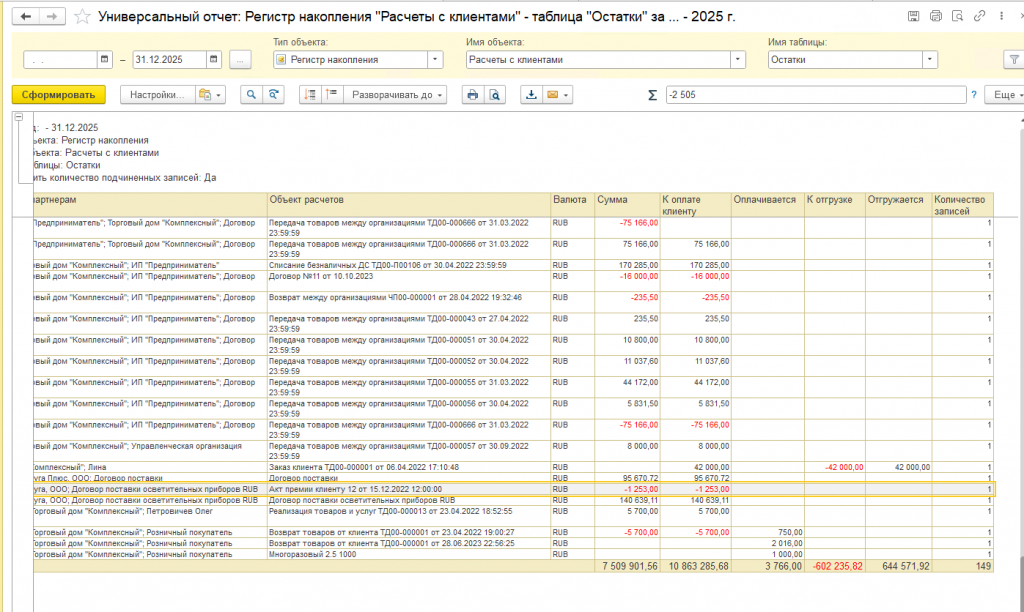Go back using the left arrow button
This screenshot has height=612, width=1024.
point(26,17)
